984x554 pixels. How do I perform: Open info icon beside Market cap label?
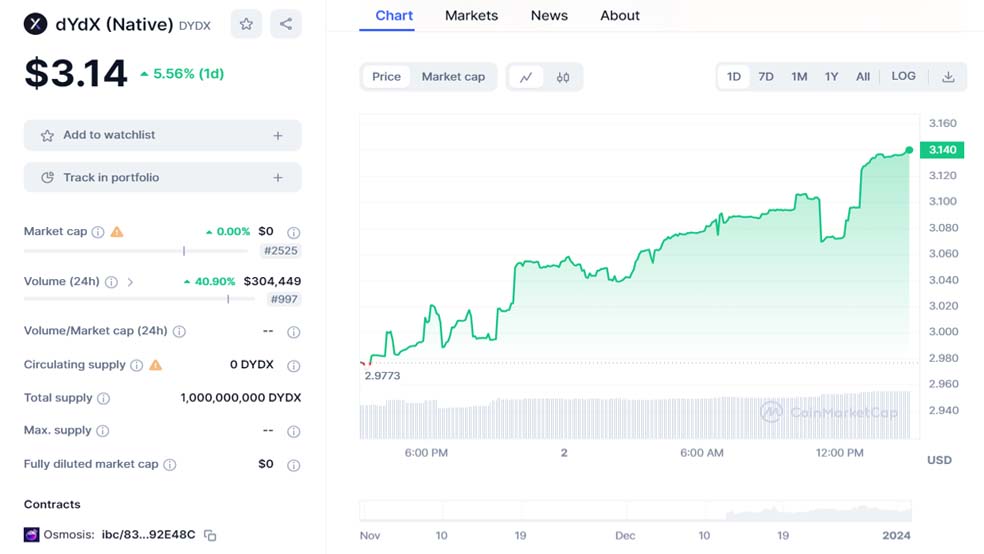pos(98,232)
